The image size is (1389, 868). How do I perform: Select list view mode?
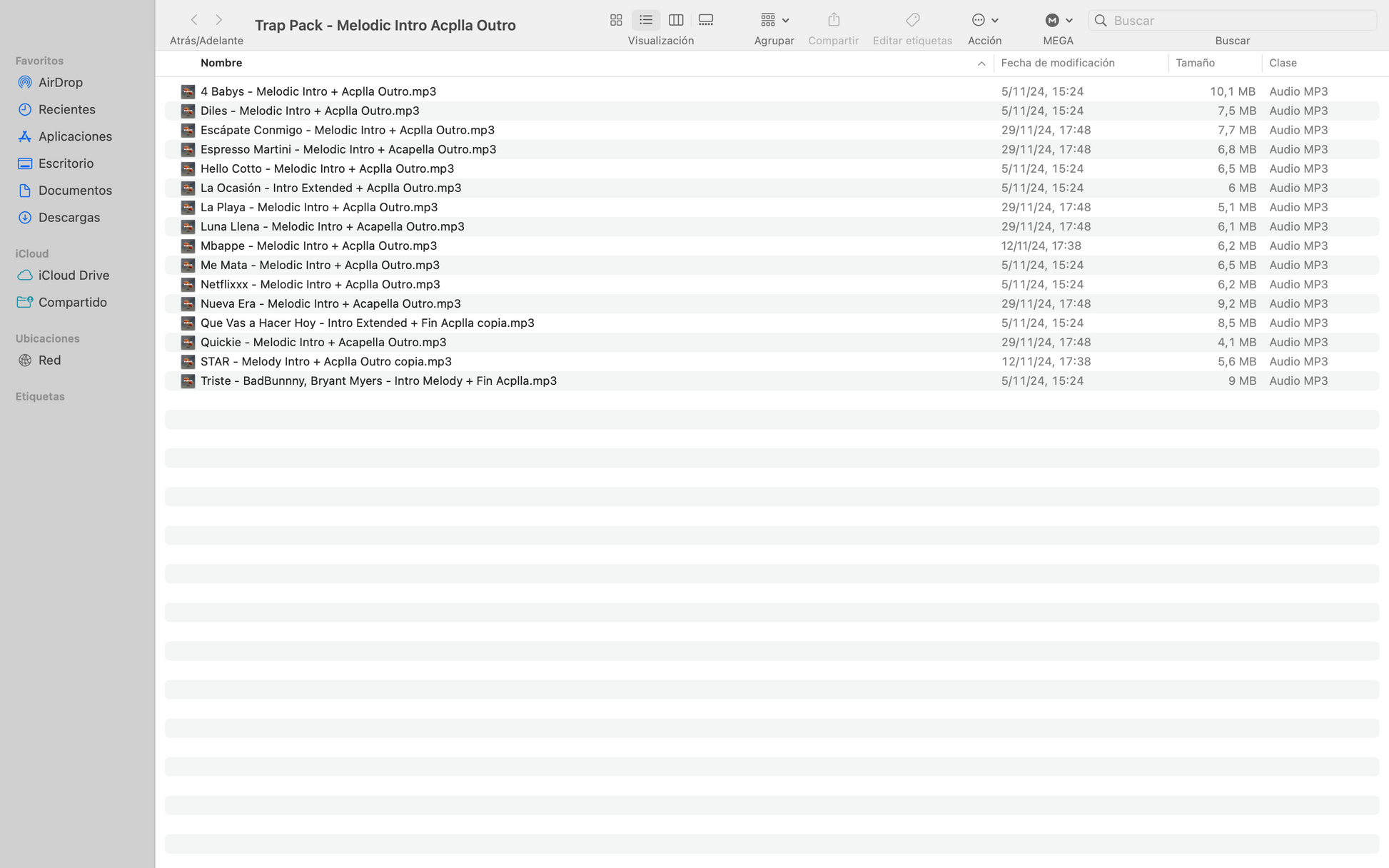[x=646, y=20]
